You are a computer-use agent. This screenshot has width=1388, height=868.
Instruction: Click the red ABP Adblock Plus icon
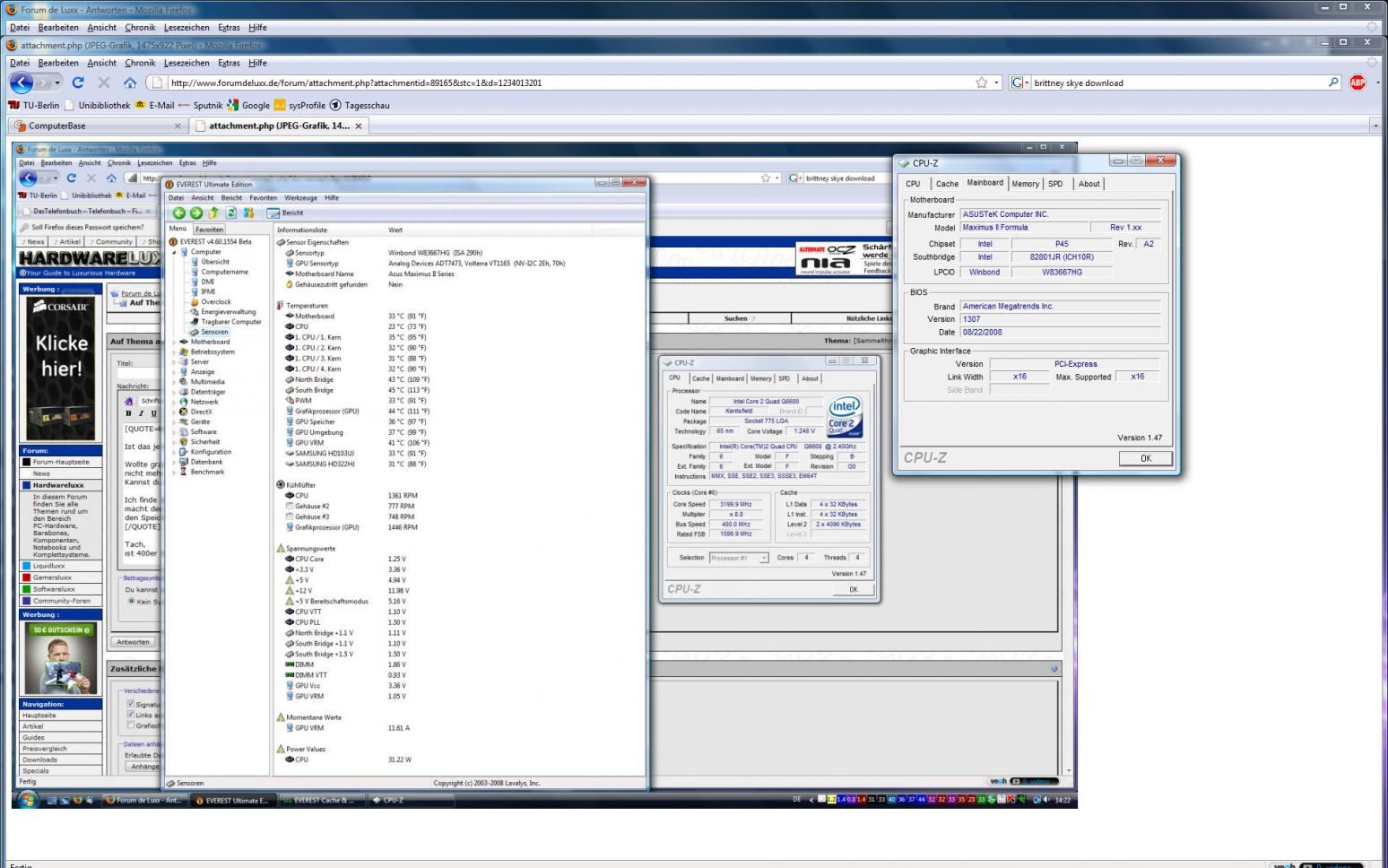tap(1358, 82)
